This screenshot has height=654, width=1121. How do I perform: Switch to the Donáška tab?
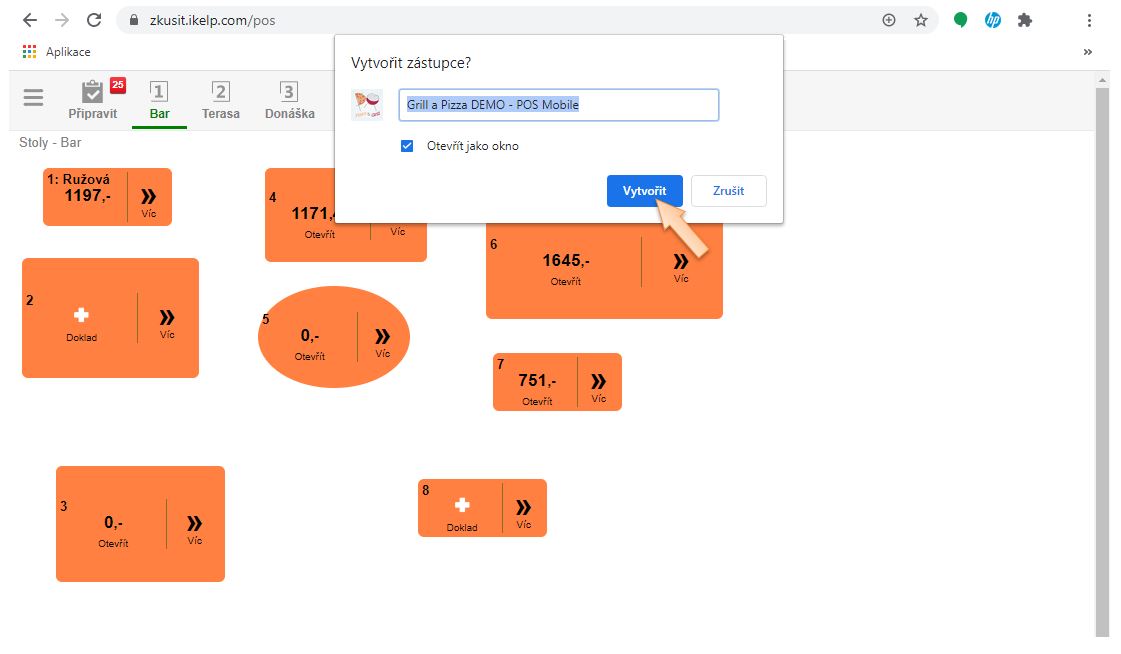(289, 100)
